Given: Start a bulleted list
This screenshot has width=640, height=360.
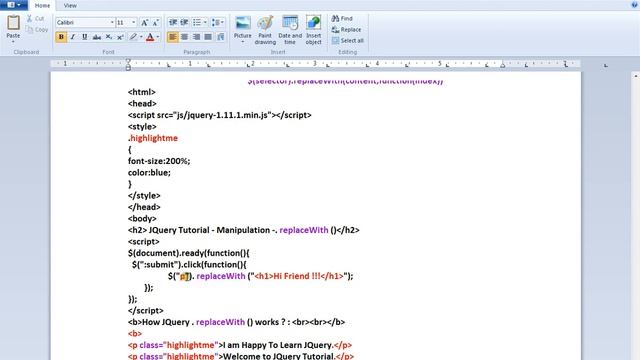Looking at the screenshot, I should point(197,22).
